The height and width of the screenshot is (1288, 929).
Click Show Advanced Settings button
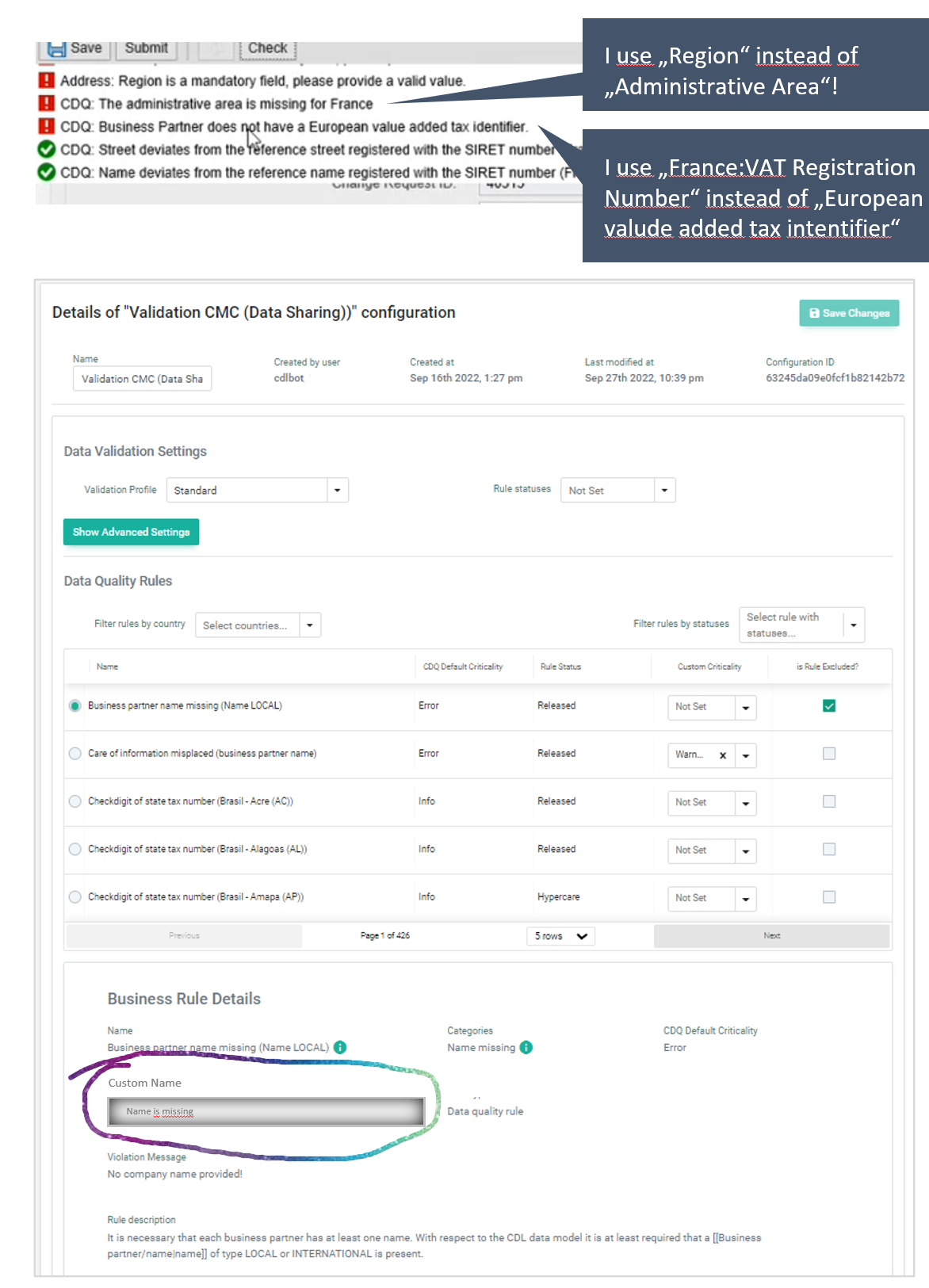pyautogui.click(x=131, y=532)
